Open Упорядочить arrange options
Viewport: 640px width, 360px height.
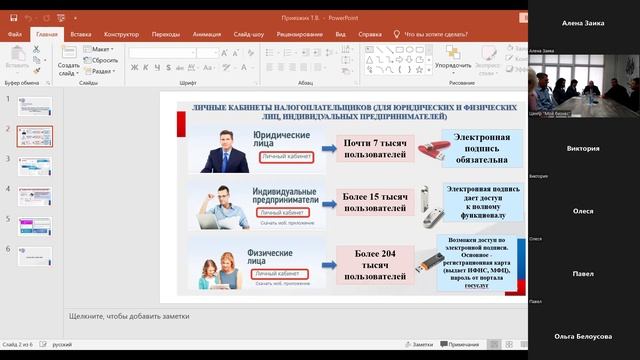coord(453,59)
